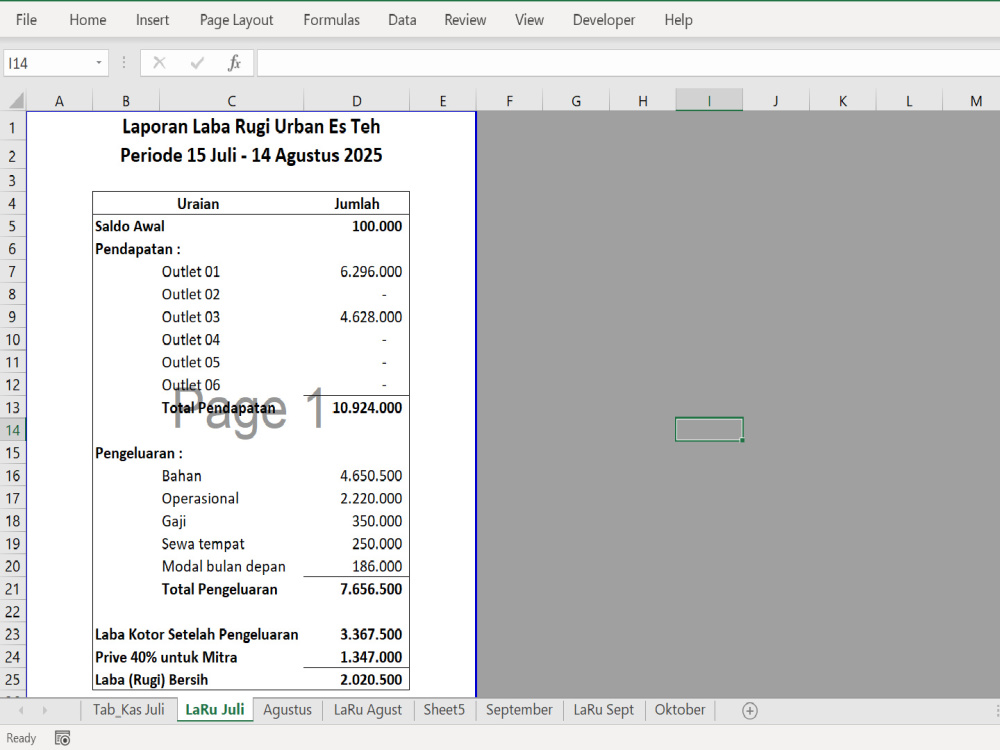Open the Review ribbon tab
The image size is (1000, 750).
coord(466,20)
